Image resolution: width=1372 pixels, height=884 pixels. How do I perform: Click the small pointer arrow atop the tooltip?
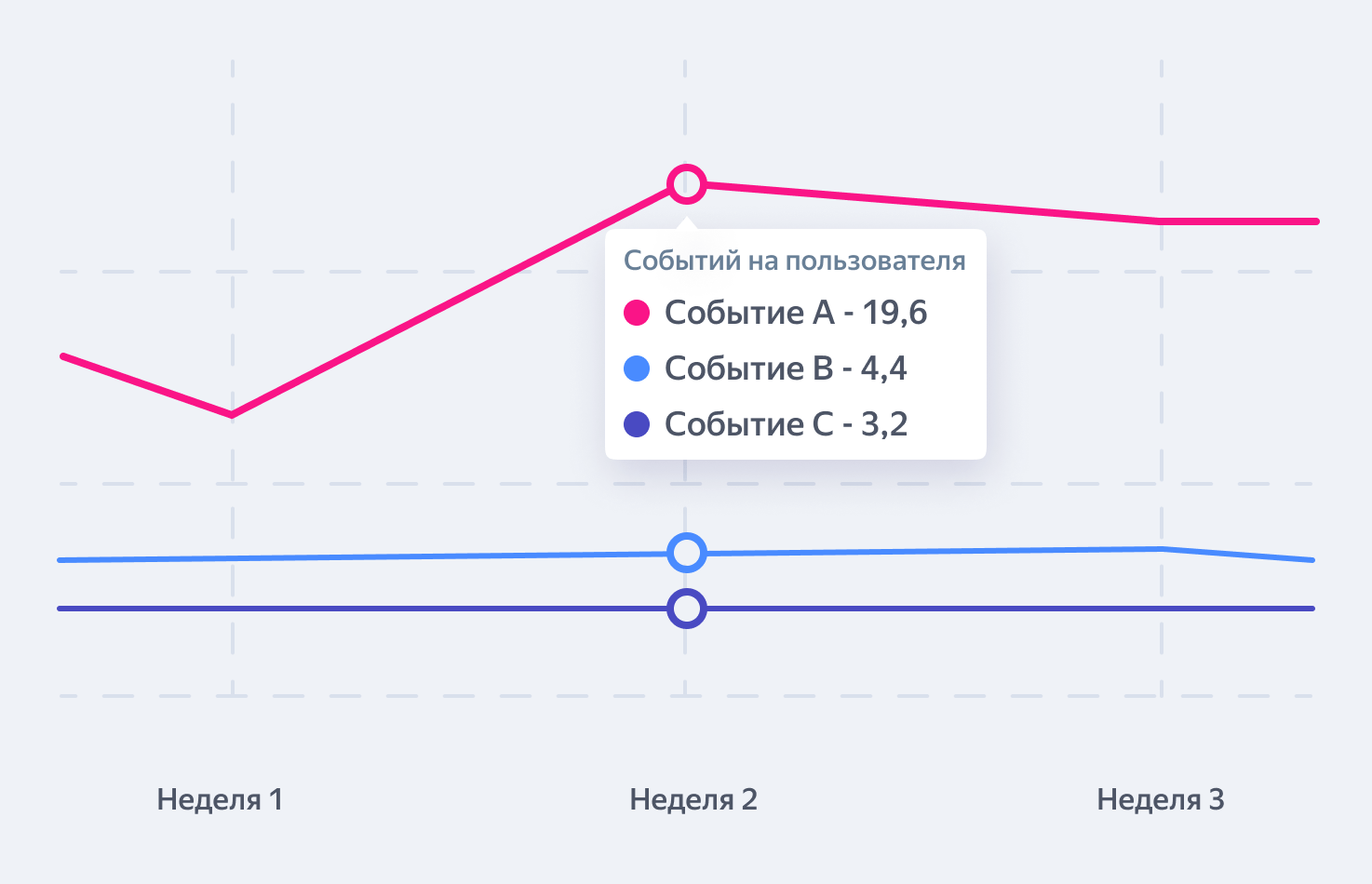click(687, 223)
